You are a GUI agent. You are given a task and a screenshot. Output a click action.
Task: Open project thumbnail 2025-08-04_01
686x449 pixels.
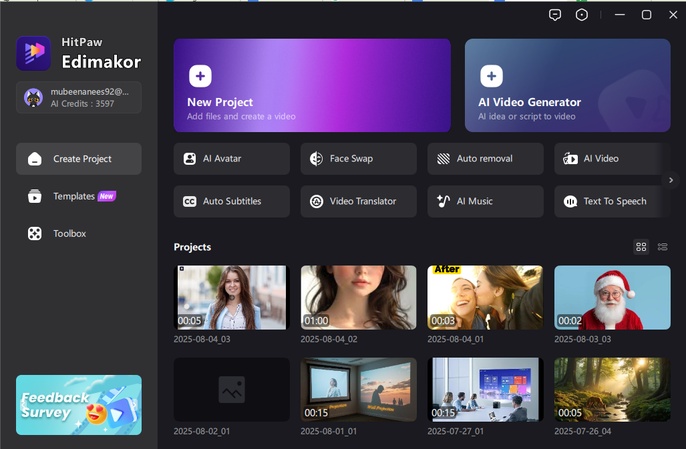pos(485,298)
